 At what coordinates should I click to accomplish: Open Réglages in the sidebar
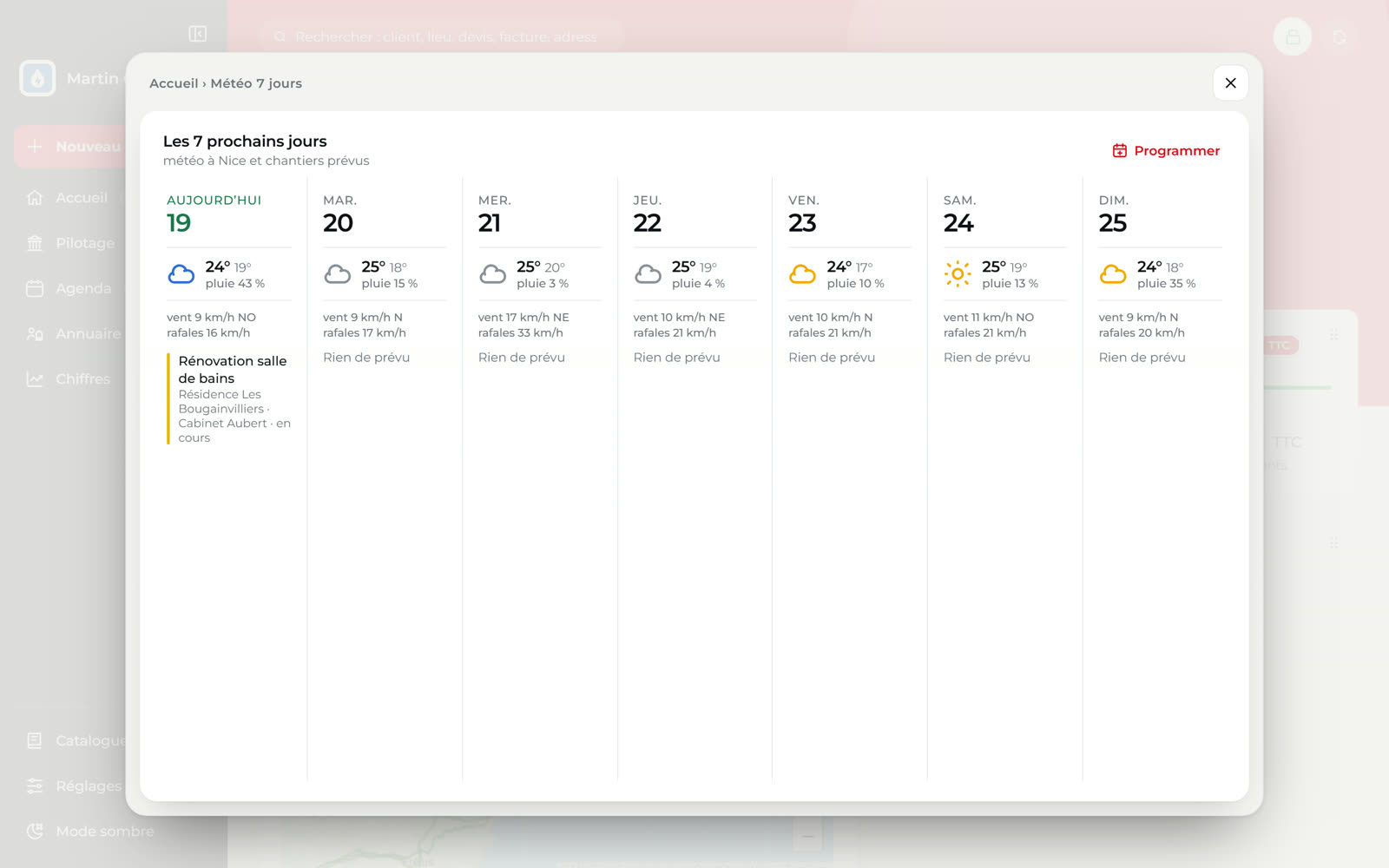(69, 786)
